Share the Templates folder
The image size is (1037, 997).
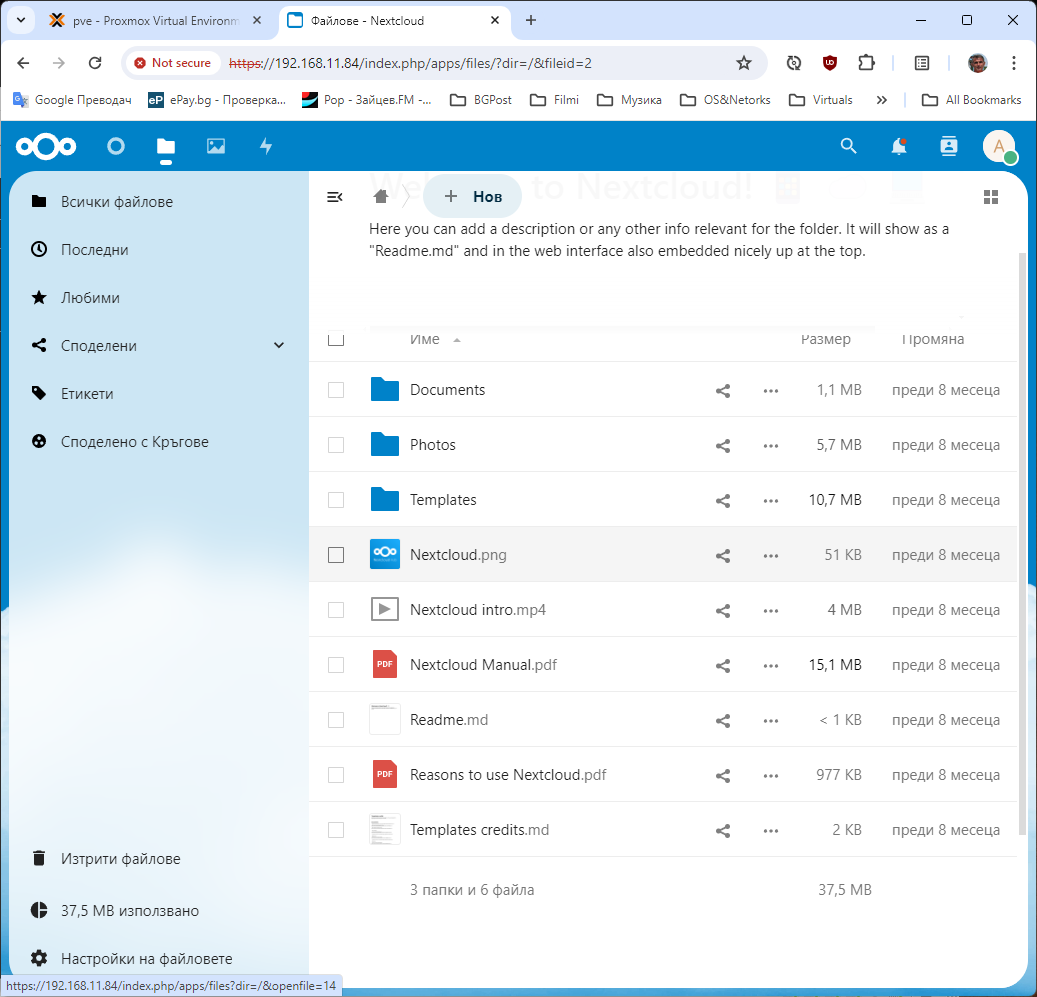pyautogui.click(x=723, y=500)
